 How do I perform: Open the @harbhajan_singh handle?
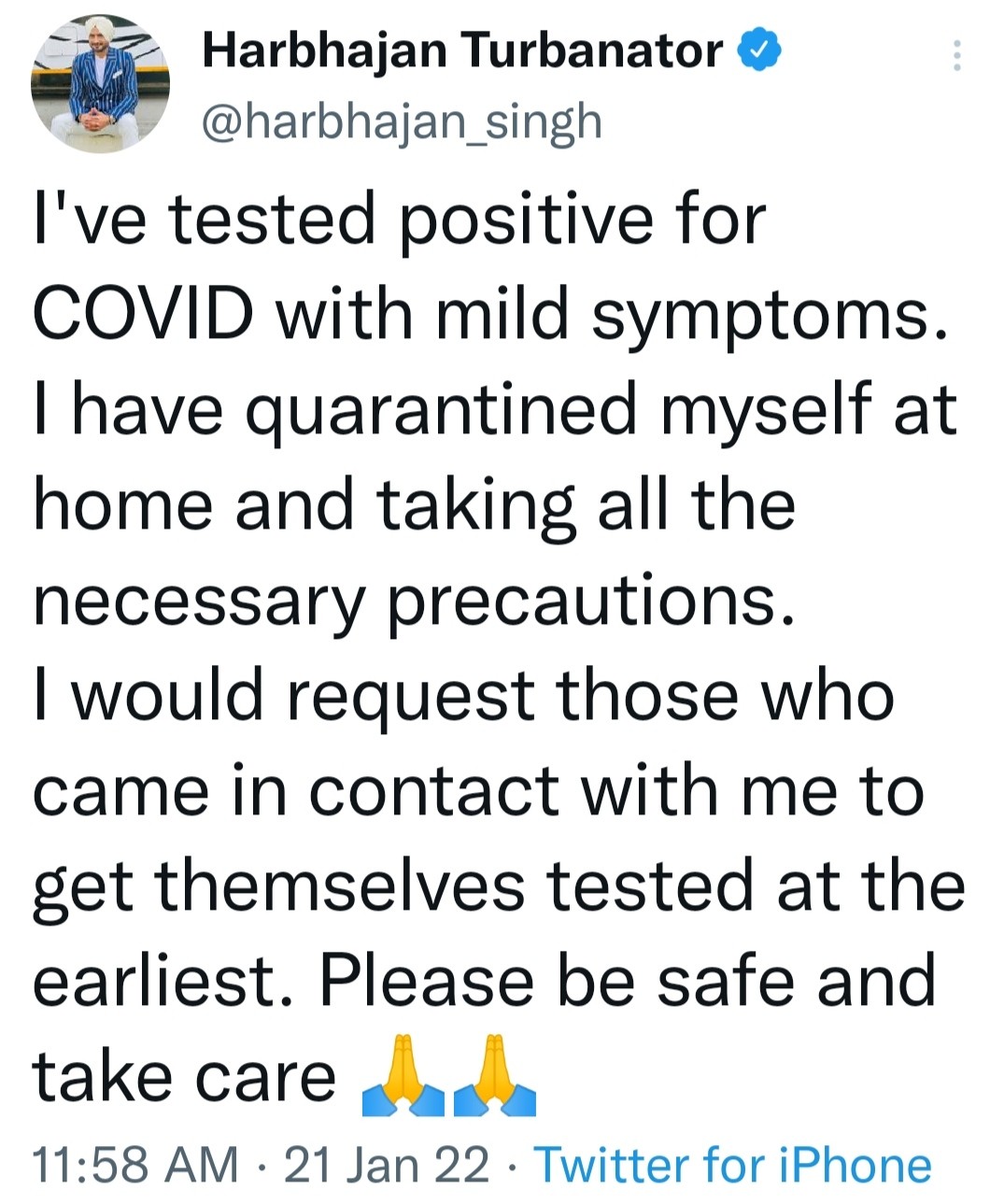click(x=403, y=121)
